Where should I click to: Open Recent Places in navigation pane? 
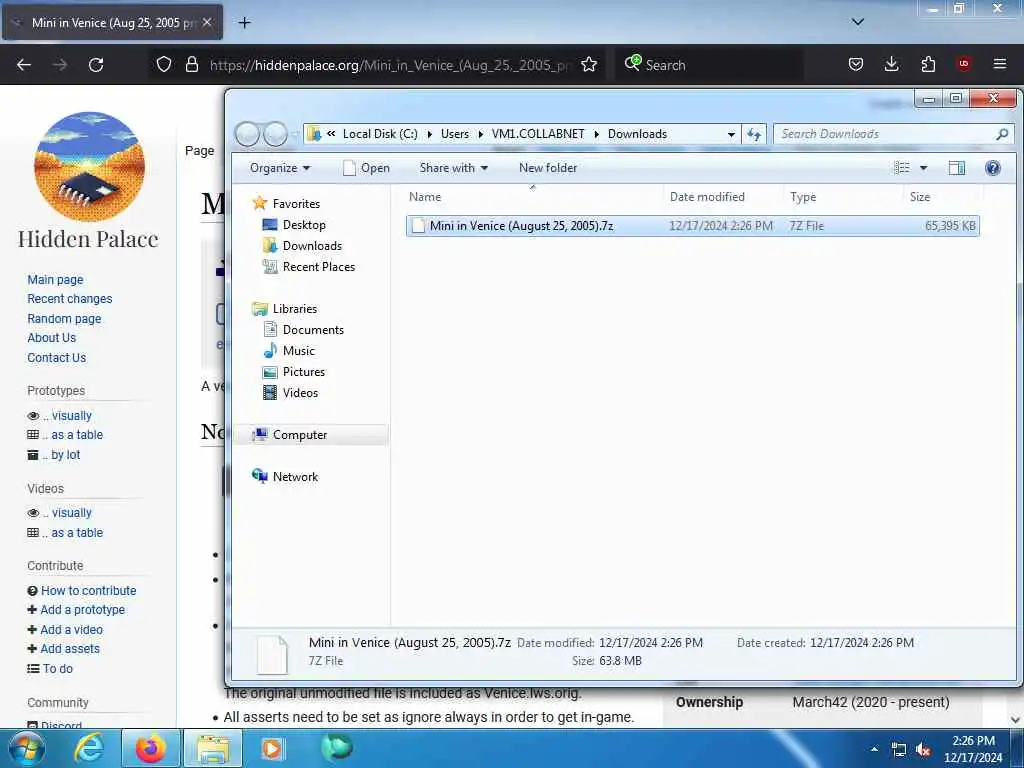coord(319,266)
